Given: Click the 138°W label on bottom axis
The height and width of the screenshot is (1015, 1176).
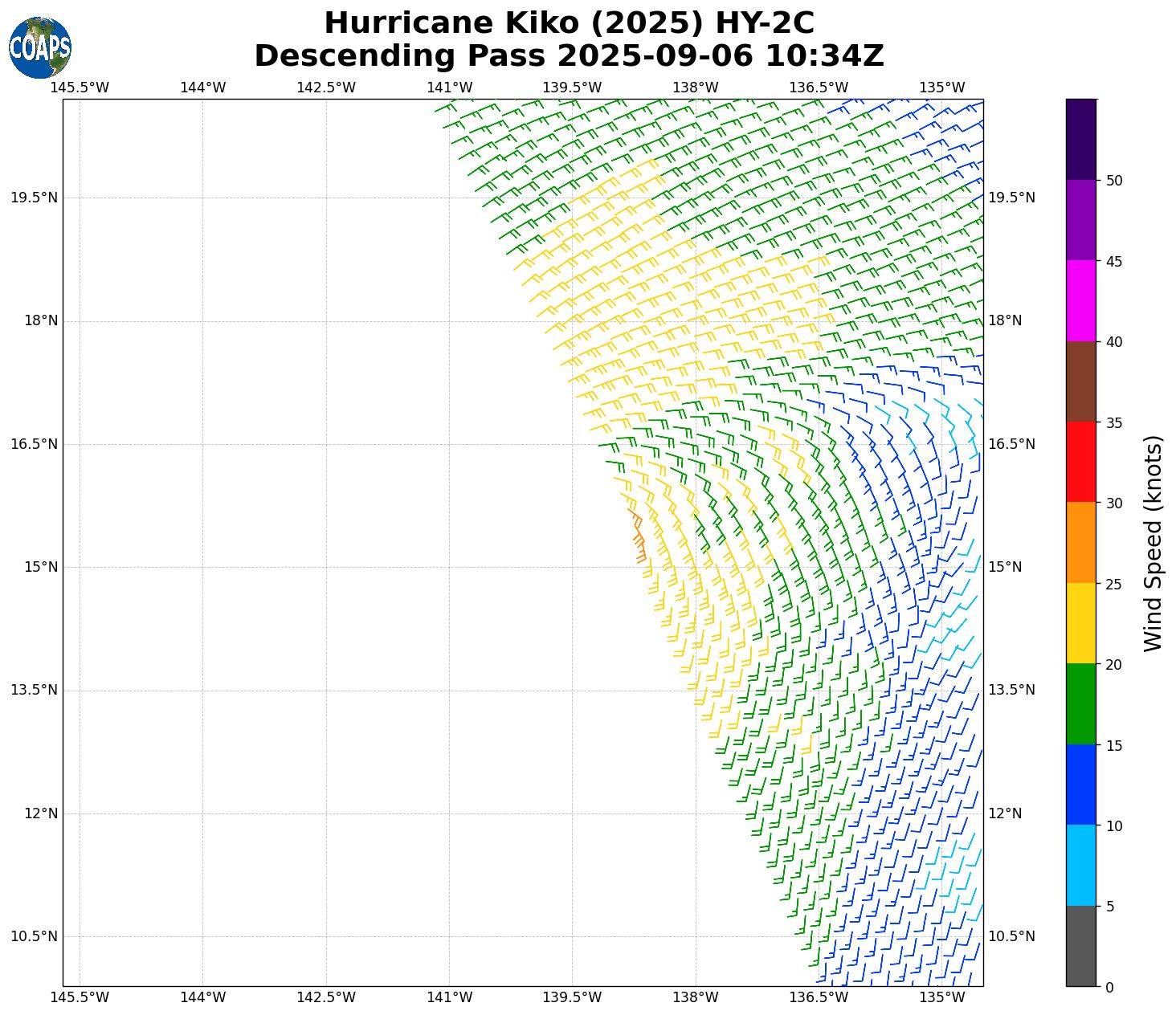Looking at the screenshot, I should click(x=695, y=997).
